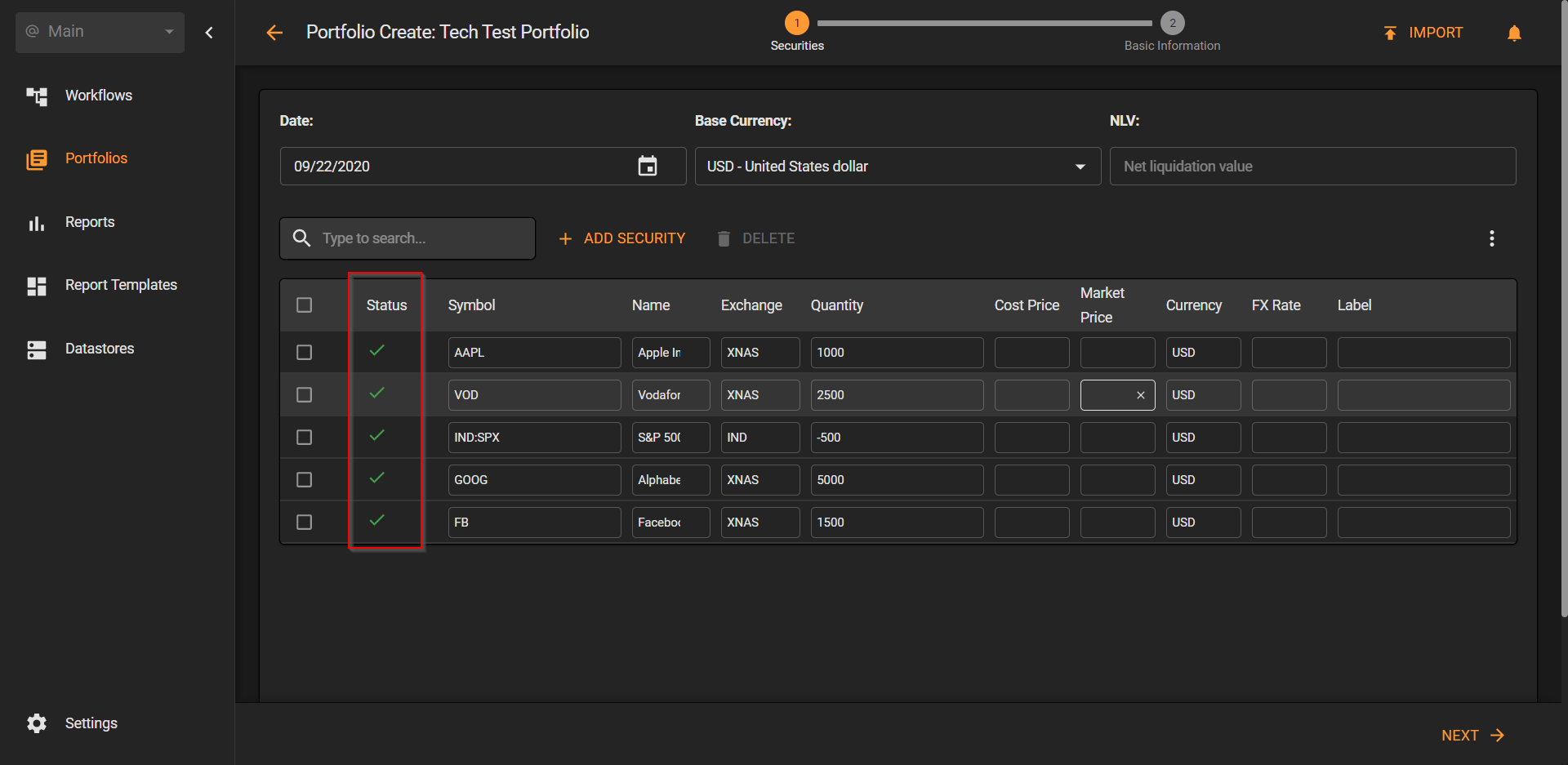Sort by Status column header
This screenshot has width=1568, height=765.
[x=386, y=305]
